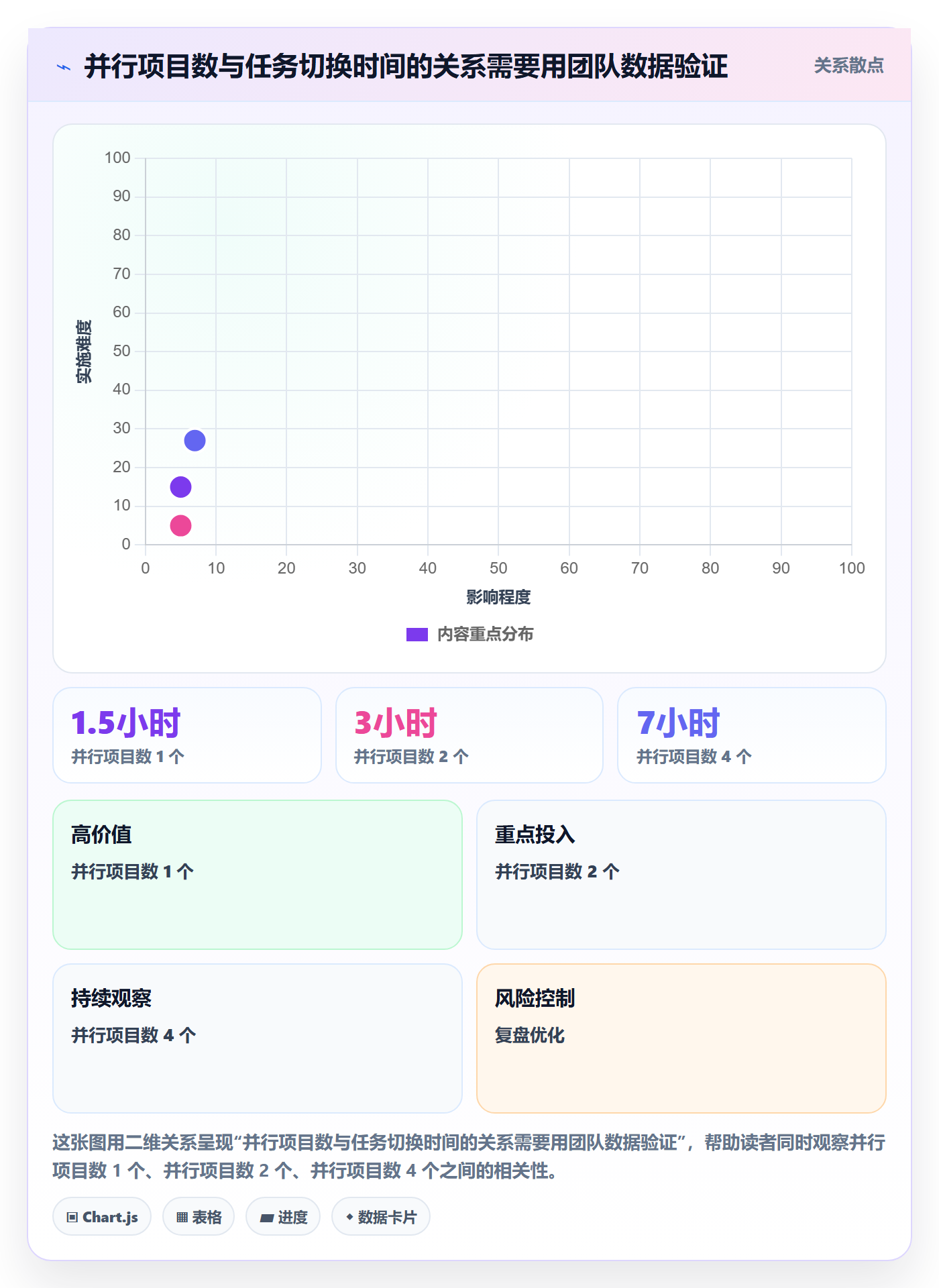Select the 3小时 stat card
939x1288 pixels.
(x=469, y=735)
